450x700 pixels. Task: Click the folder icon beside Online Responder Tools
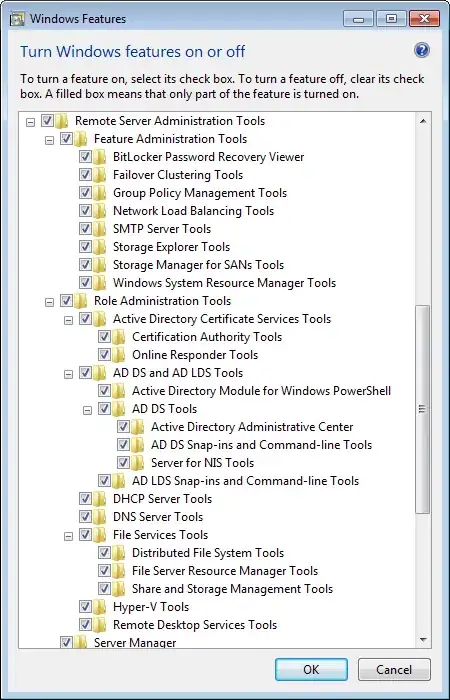[x=119, y=355]
